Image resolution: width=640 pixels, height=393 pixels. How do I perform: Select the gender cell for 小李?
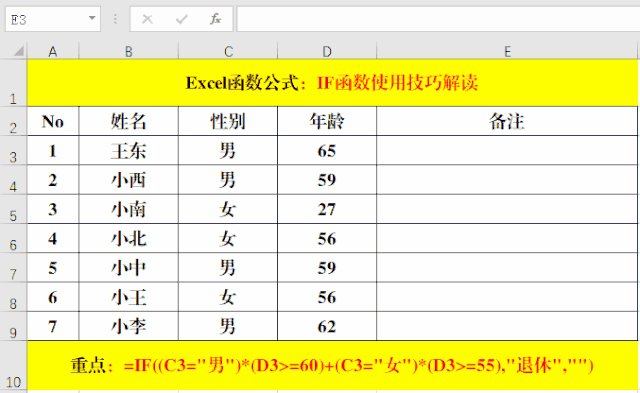(228, 326)
